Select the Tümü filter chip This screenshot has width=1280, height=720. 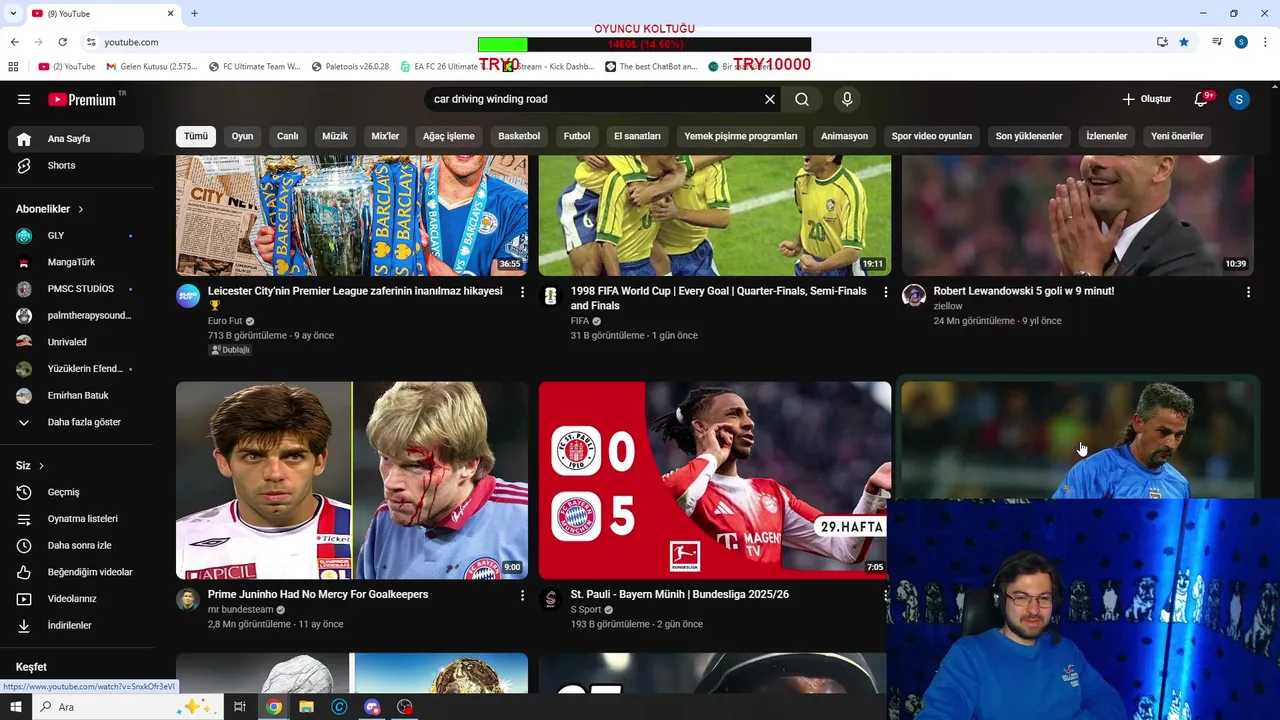click(x=196, y=136)
